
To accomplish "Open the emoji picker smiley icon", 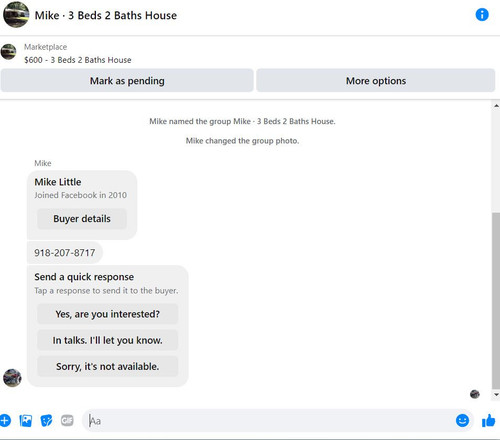I will click(462, 420).
